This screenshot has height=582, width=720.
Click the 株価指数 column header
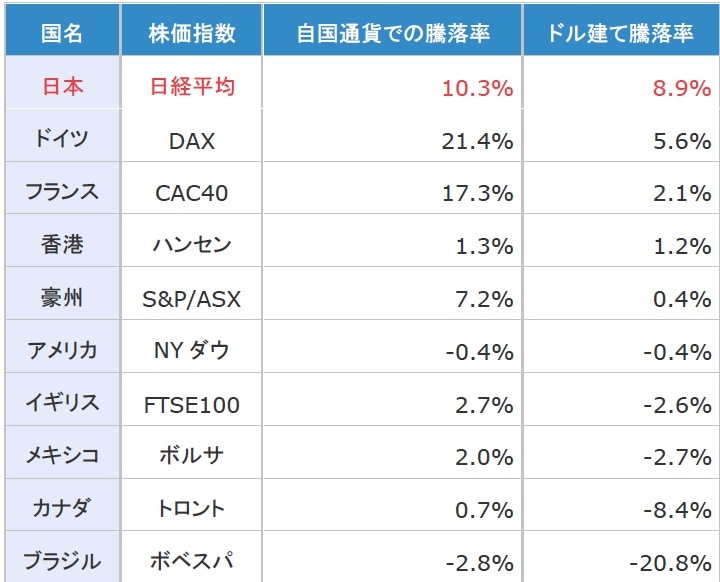pyautogui.click(x=192, y=33)
